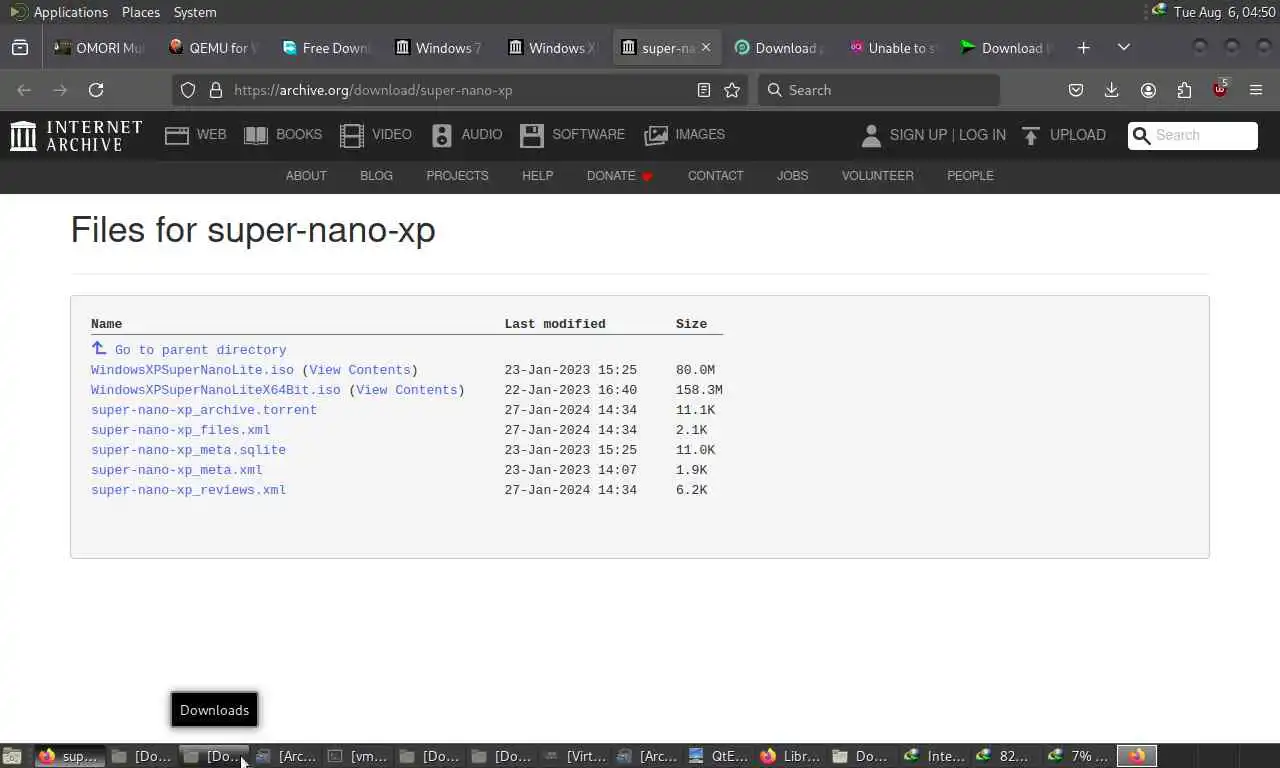Open the extensions puzzle icon

1184,90
